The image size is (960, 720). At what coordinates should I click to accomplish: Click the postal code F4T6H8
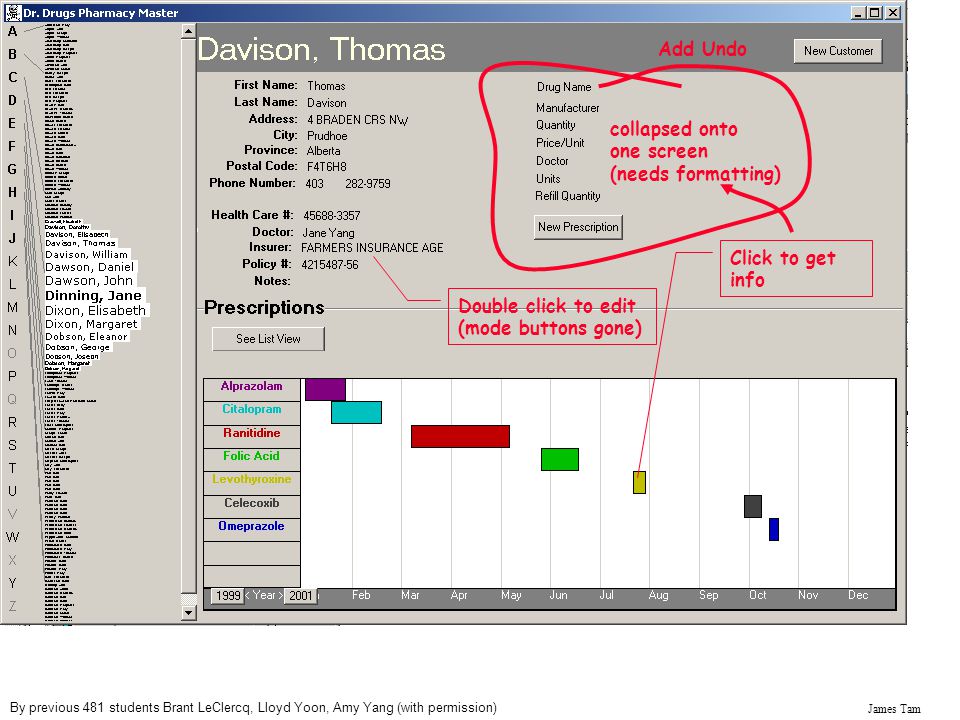(326, 167)
